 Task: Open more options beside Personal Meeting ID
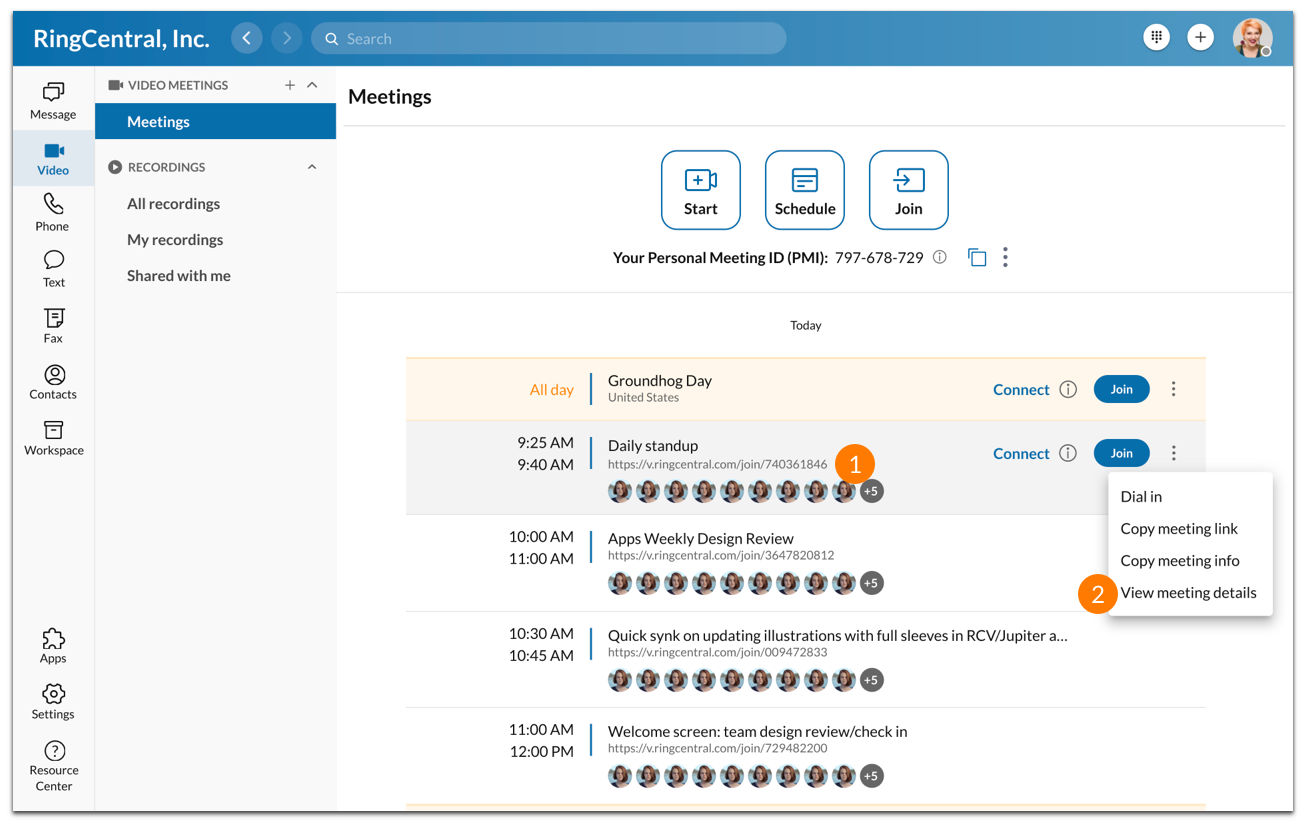[1005, 258]
